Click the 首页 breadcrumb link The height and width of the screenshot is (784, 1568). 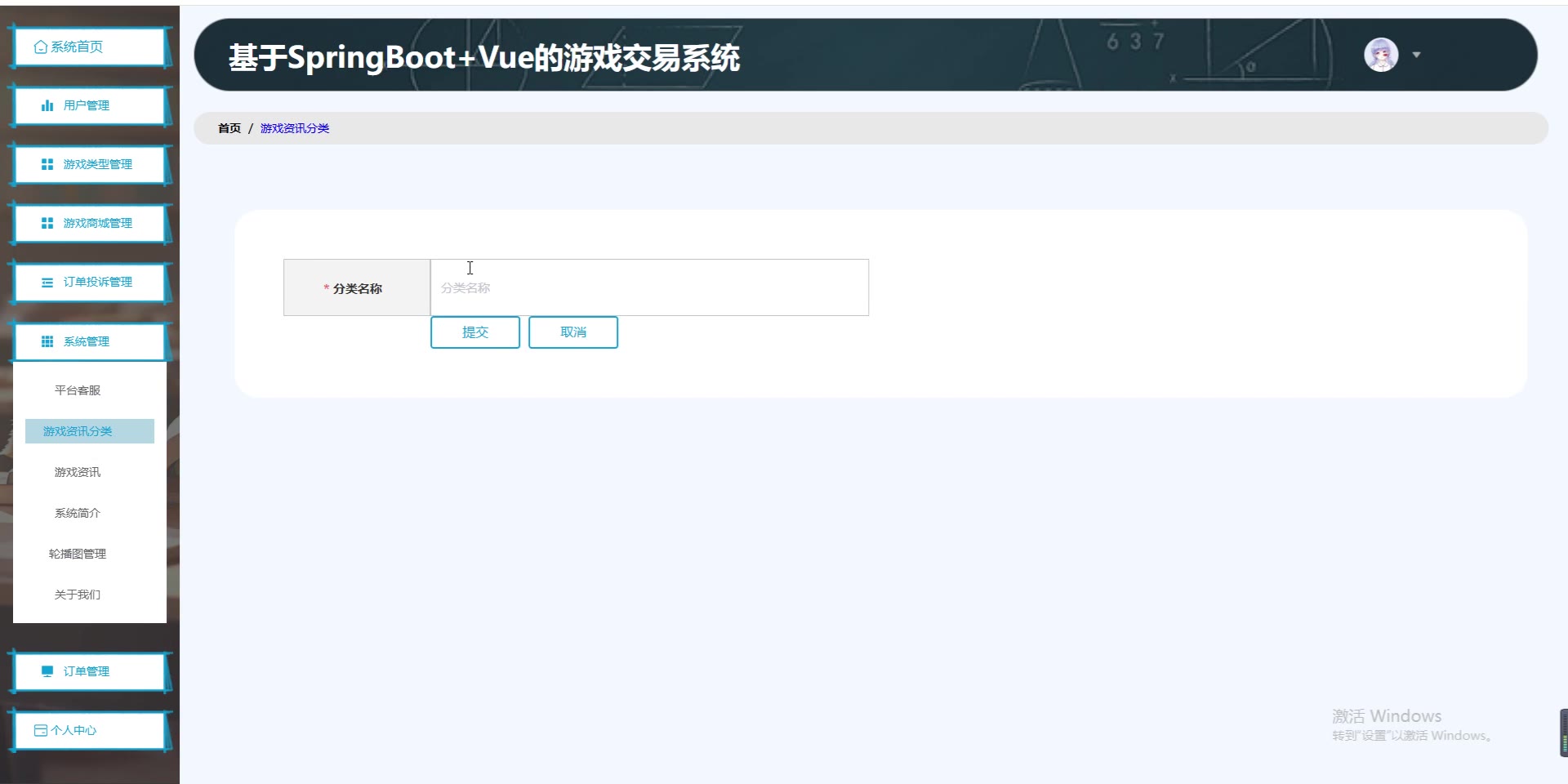[x=229, y=128]
